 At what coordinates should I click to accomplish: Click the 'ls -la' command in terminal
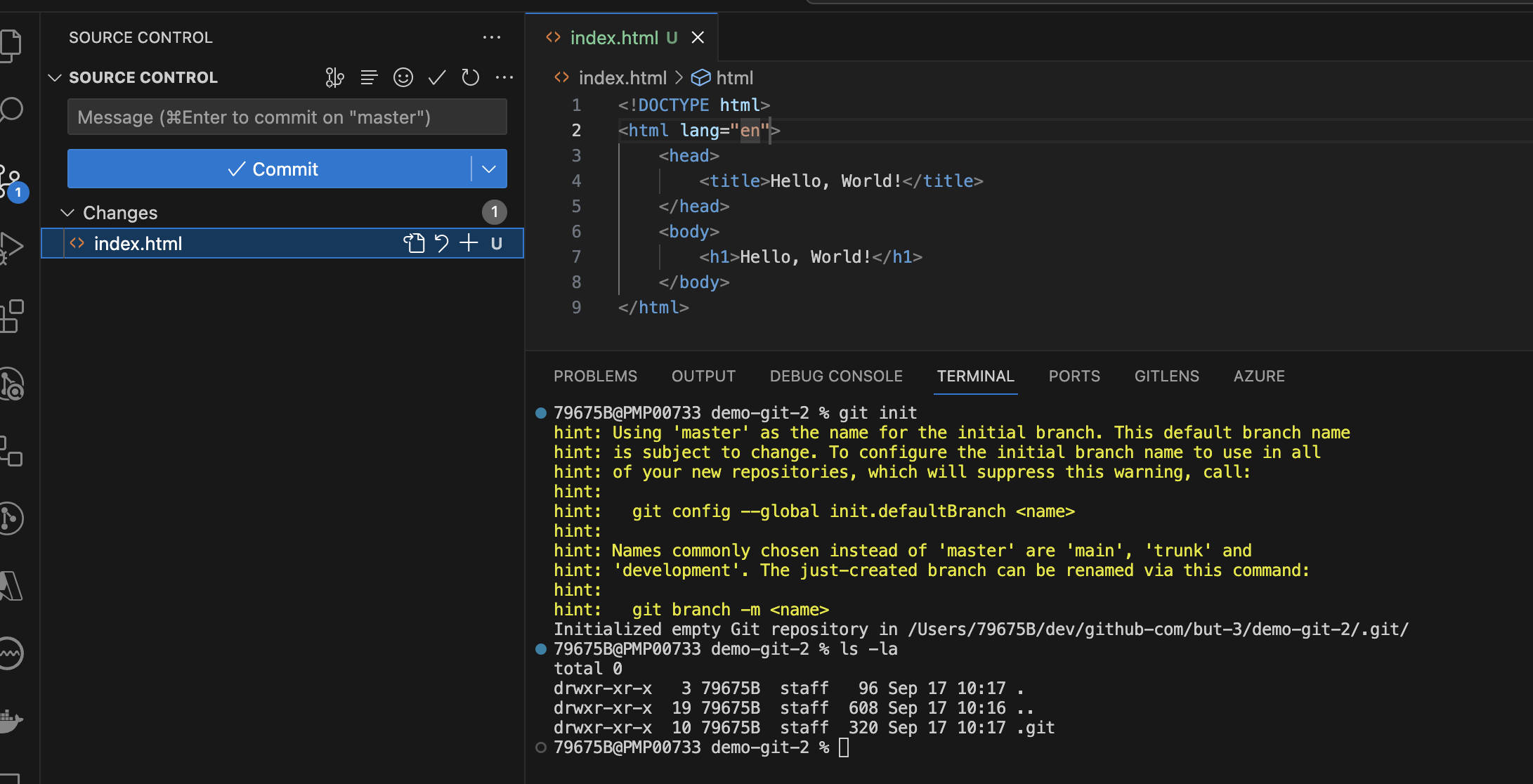click(868, 648)
